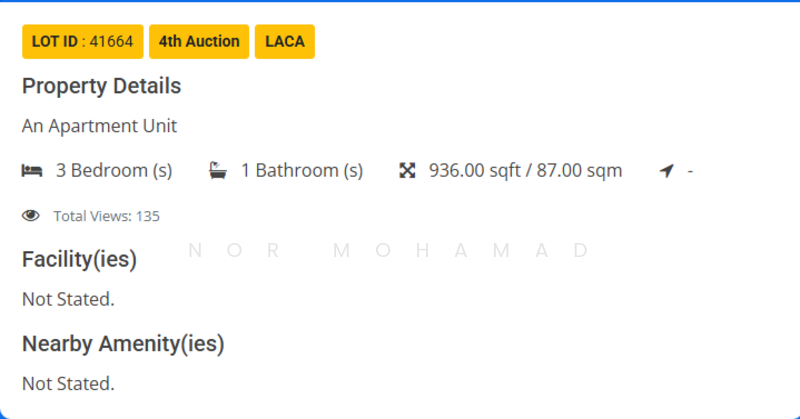Select the 4th Auction badge
The width and height of the screenshot is (800, 419).
(x=199, y=42)
